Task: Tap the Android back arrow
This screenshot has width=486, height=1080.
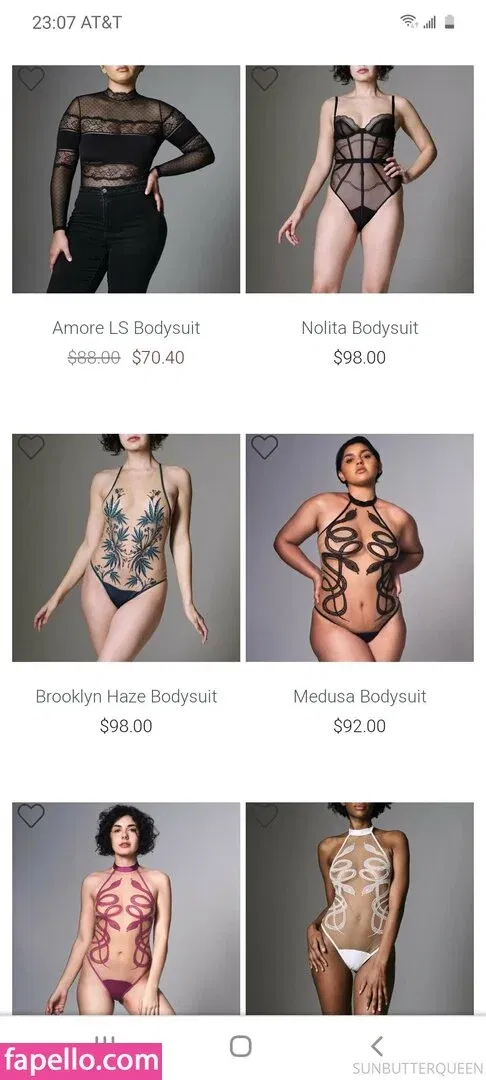Action: (x=376, y=1046)
